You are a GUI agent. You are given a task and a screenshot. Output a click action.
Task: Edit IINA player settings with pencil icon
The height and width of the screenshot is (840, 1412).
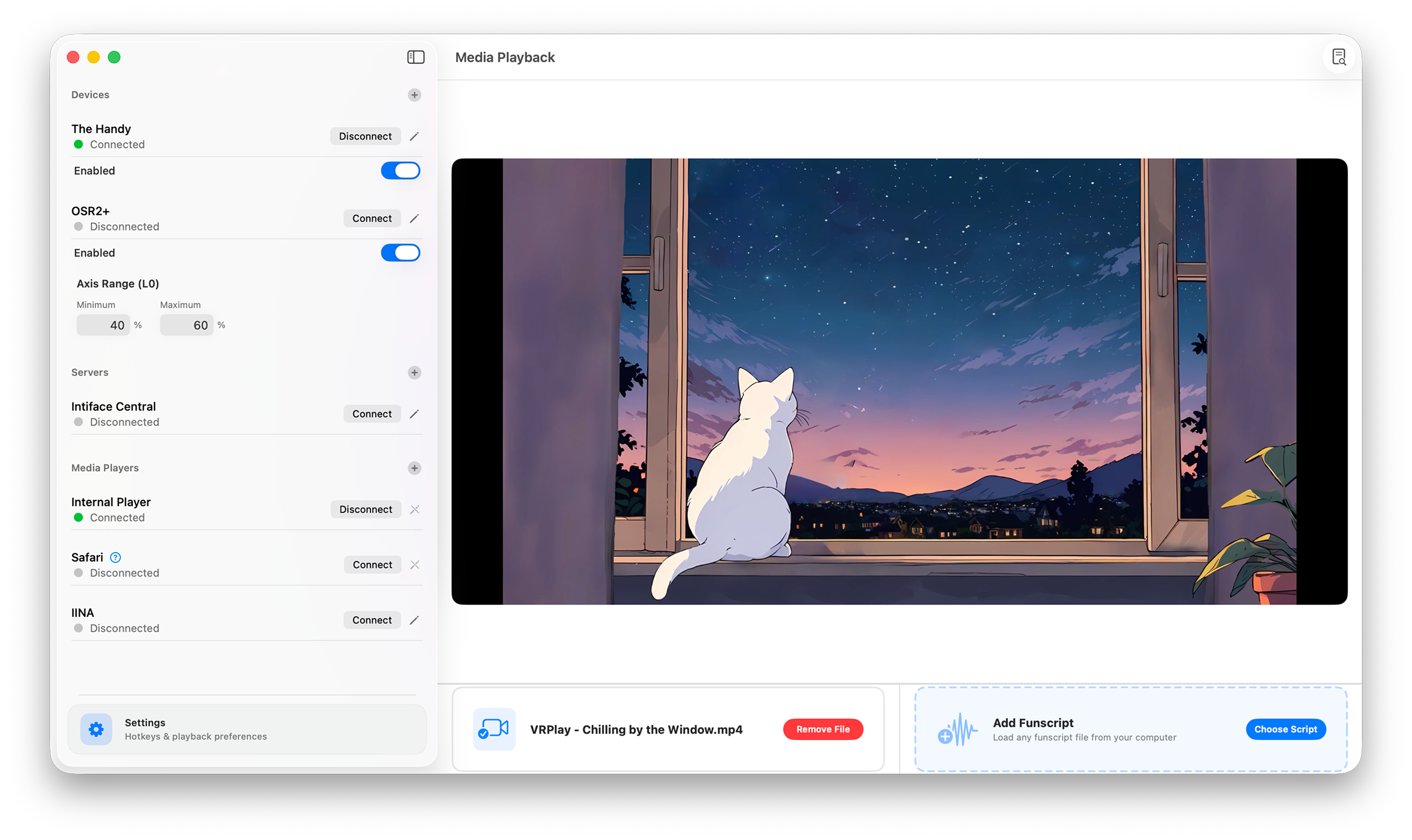[414, 620]
